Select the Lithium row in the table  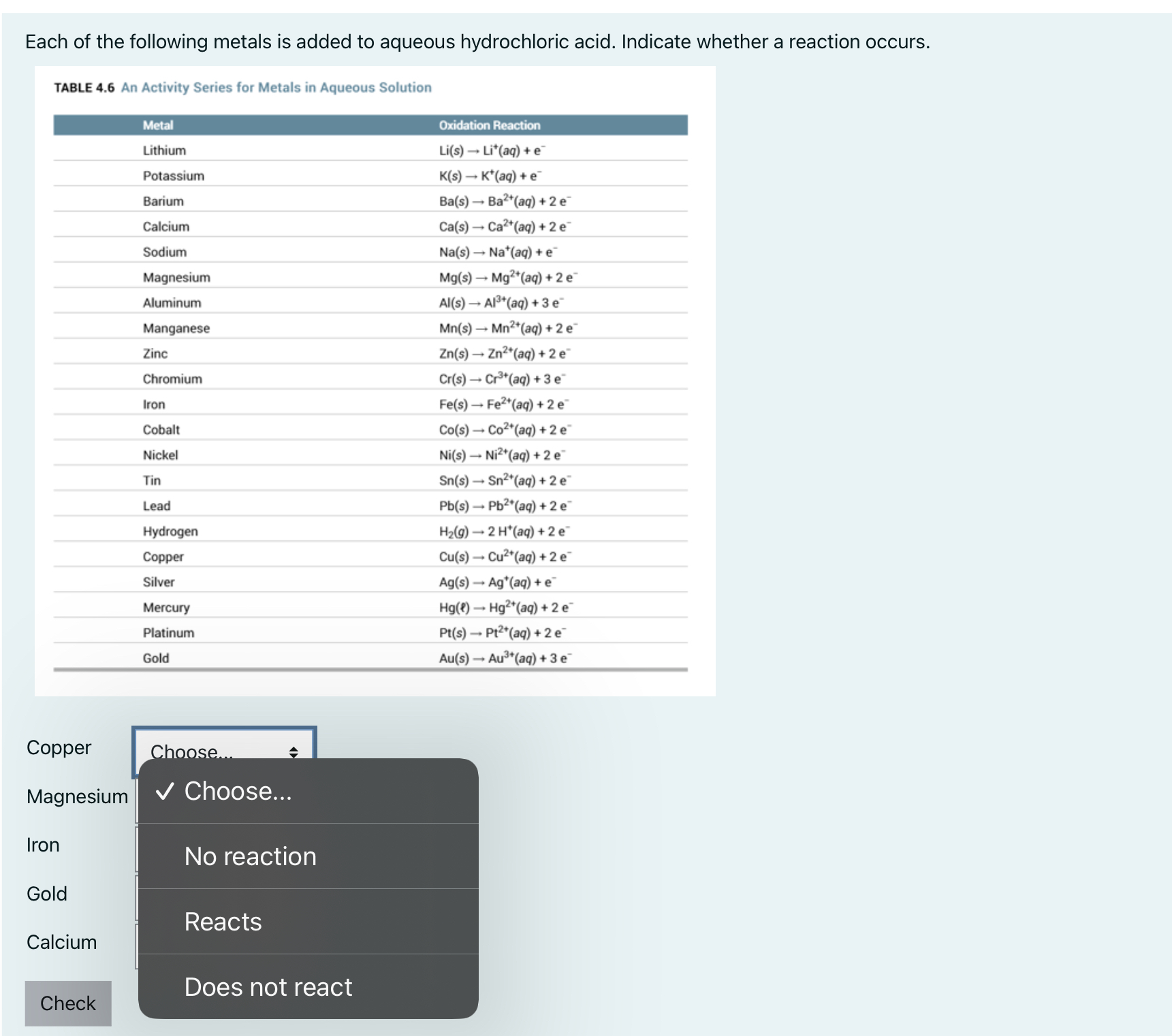pyautogui.click(x=163, y=150)
